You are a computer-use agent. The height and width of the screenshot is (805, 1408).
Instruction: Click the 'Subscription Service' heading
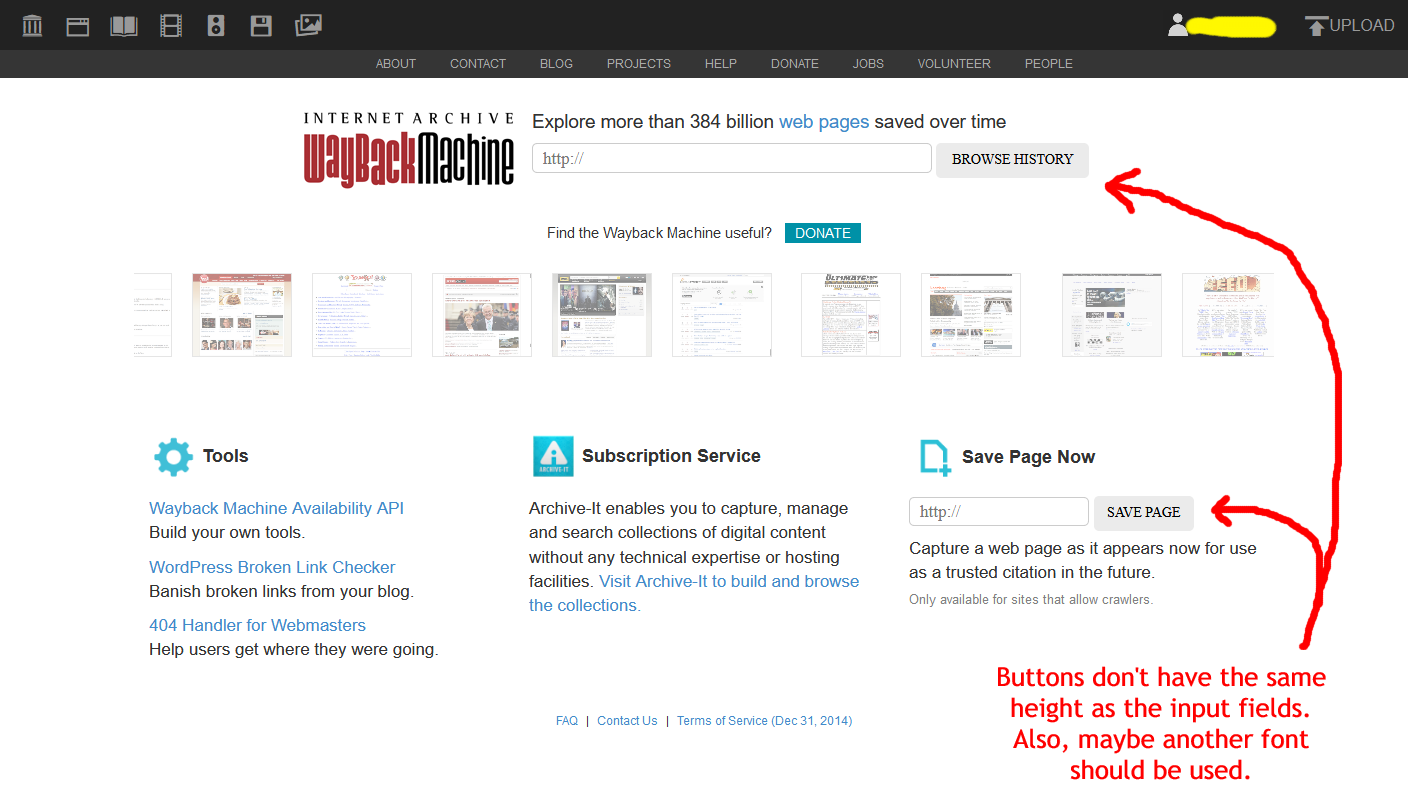point(671,456)
